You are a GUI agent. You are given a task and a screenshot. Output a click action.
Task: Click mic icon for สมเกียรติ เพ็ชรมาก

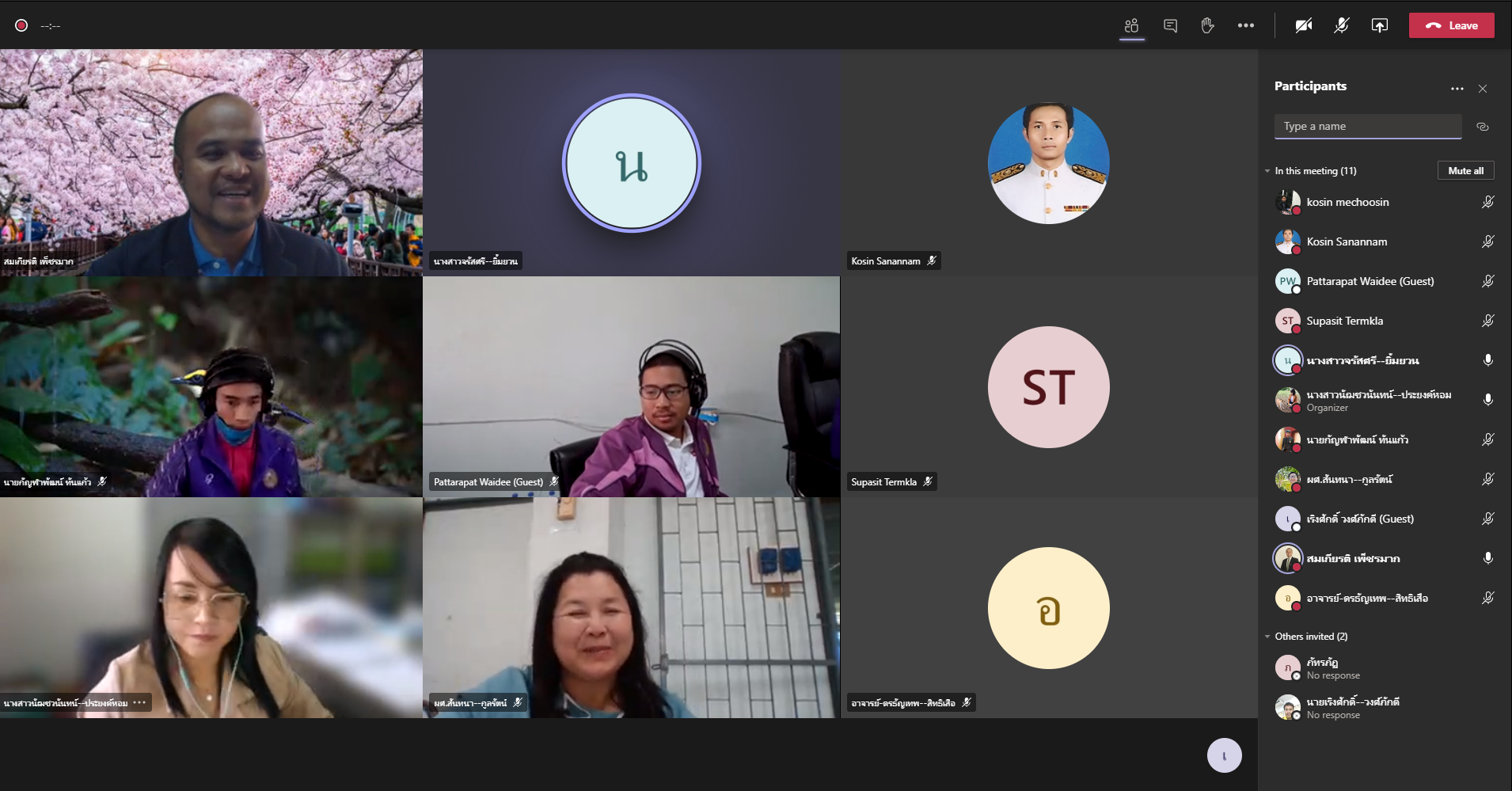[1487, 558]
